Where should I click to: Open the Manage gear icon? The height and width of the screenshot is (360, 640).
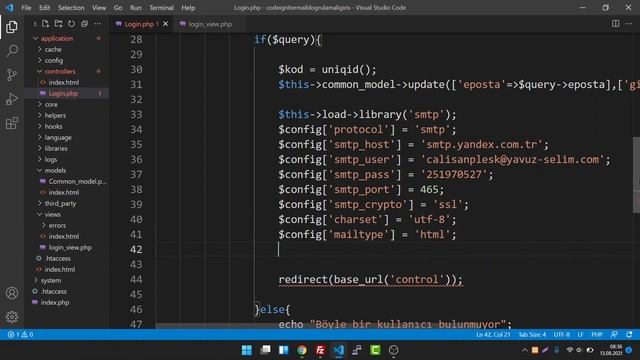pos(12,317)
